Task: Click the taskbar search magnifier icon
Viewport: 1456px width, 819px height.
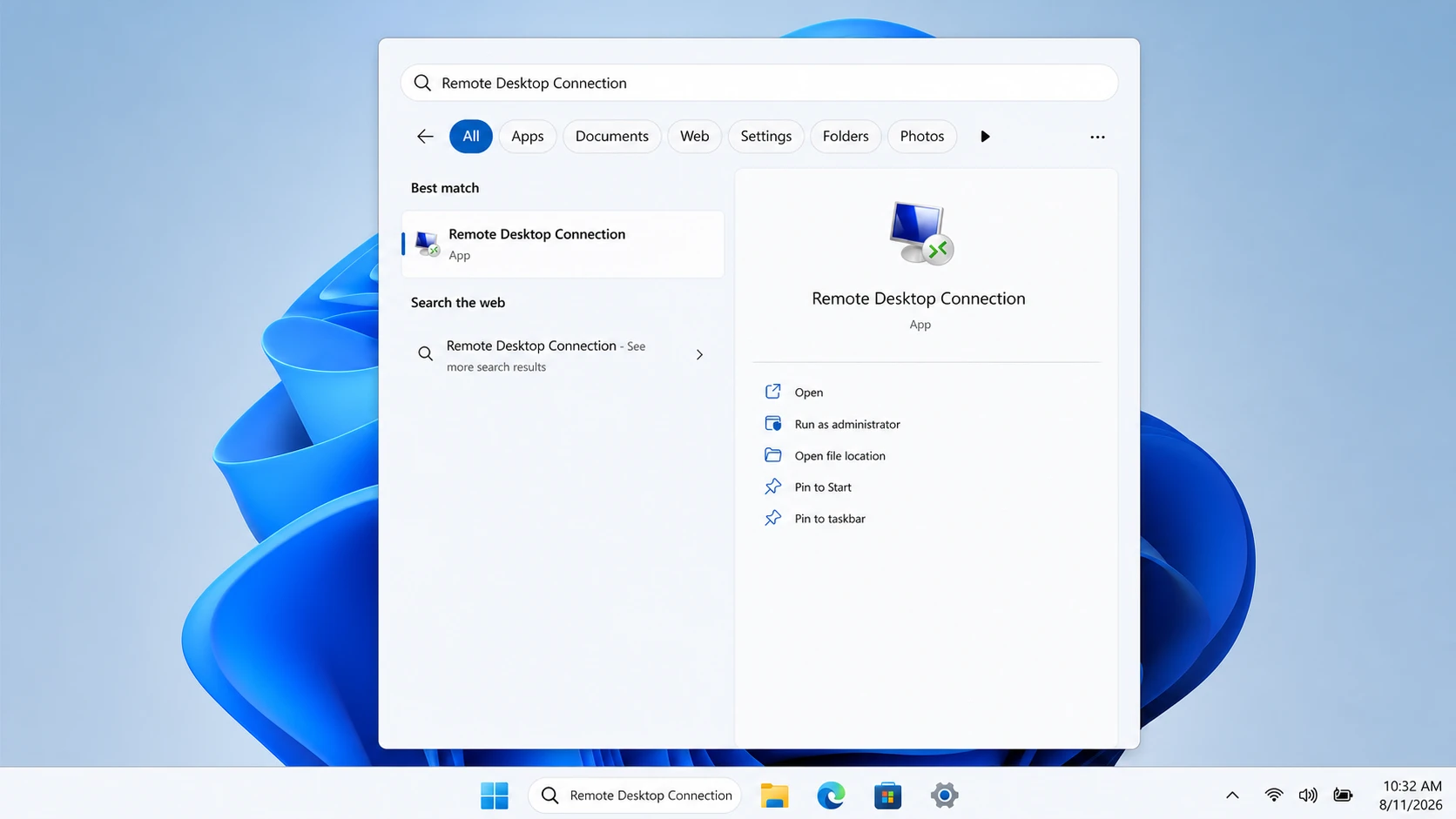Action: pyautogui.click(x=549, y=795)
